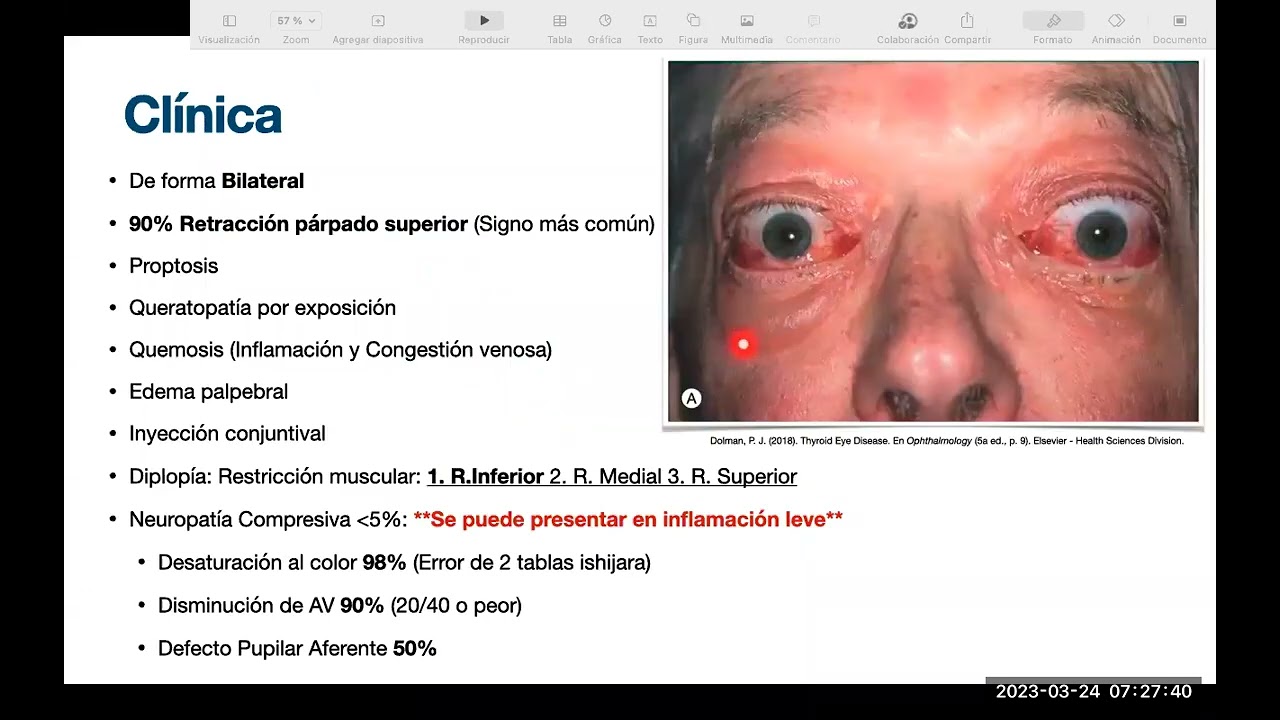Open the Animación sidebar

1116,28
